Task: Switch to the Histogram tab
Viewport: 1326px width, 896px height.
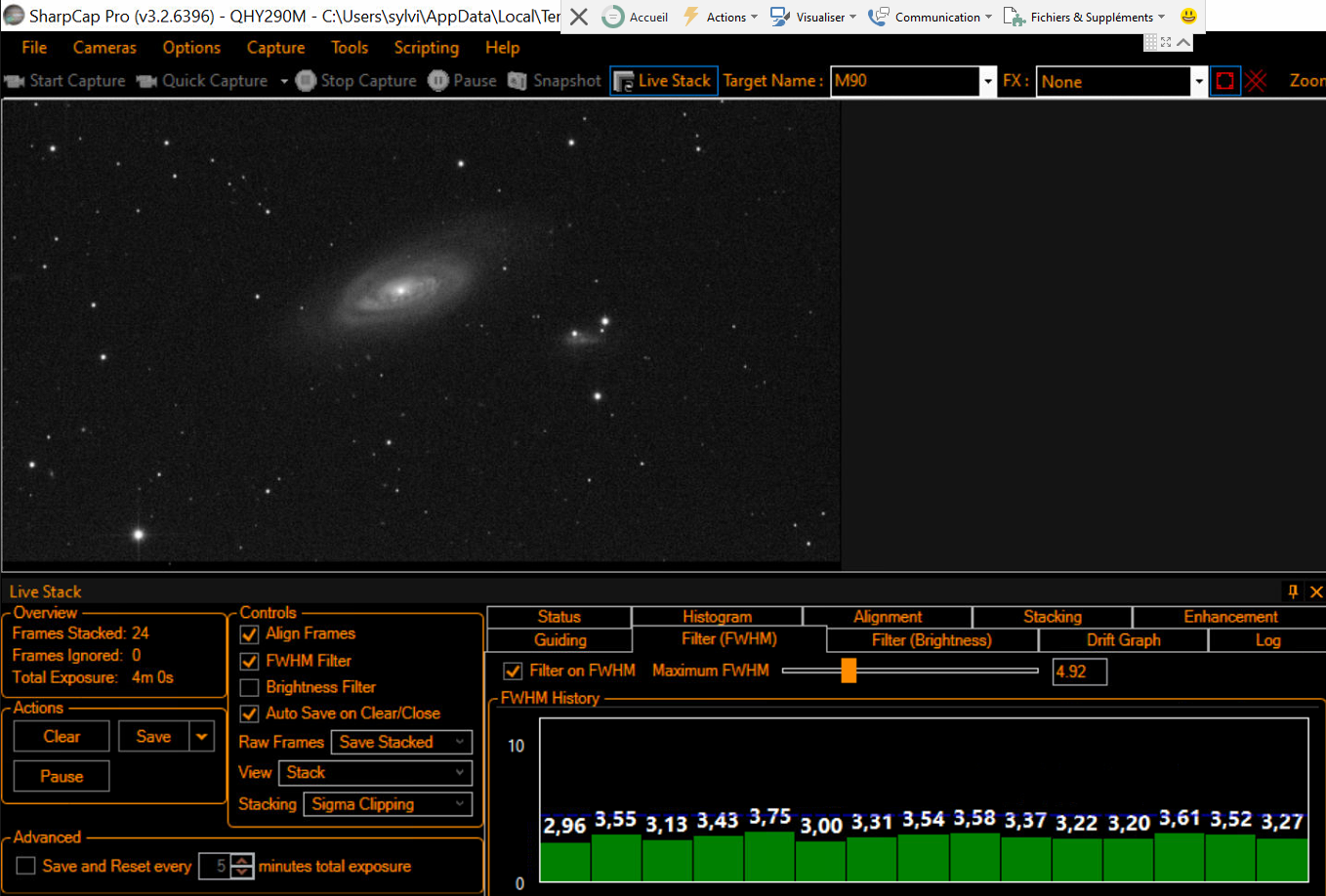Action: (x=717, y=617)
